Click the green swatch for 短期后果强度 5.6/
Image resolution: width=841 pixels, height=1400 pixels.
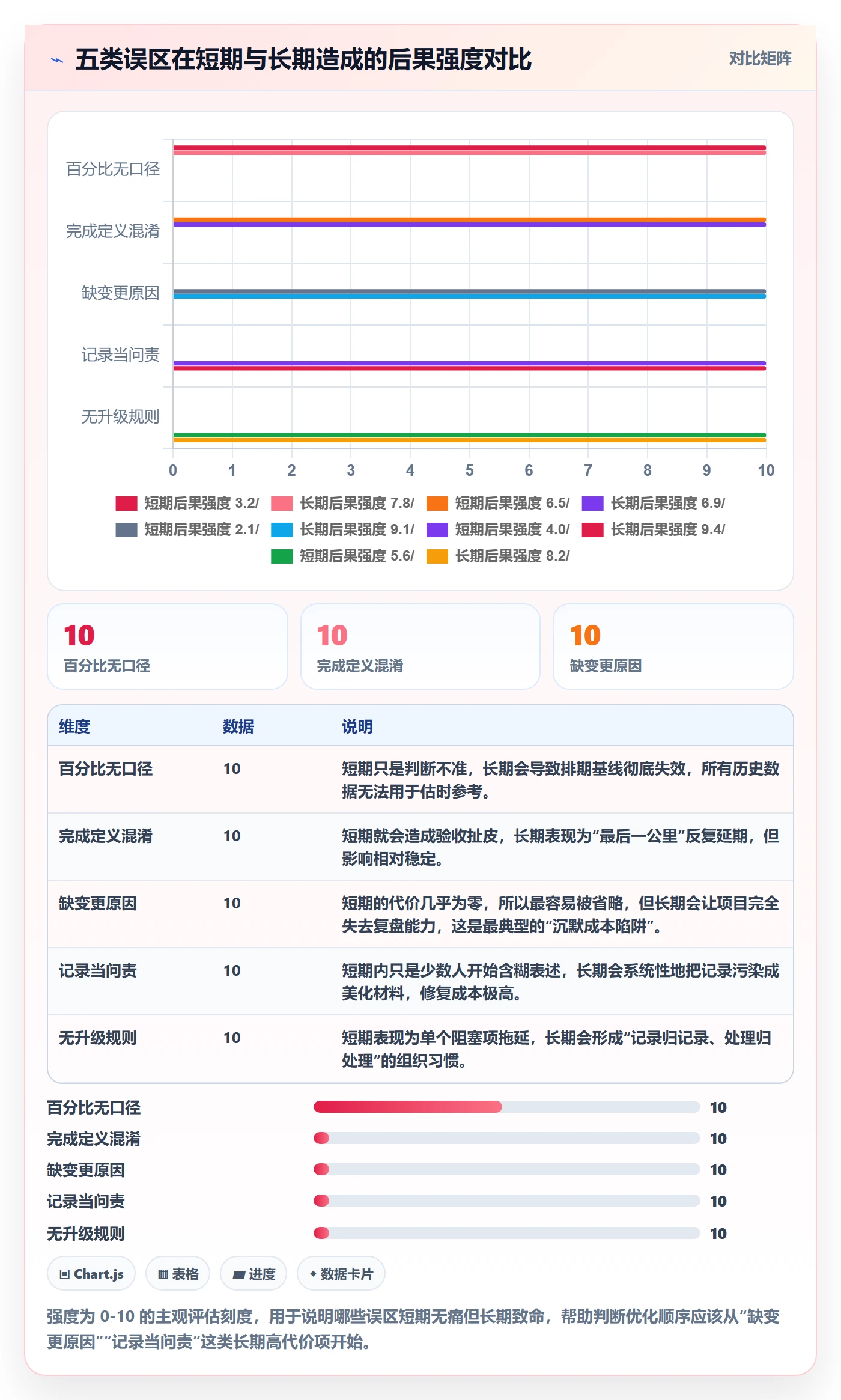[x=282, y=556]
